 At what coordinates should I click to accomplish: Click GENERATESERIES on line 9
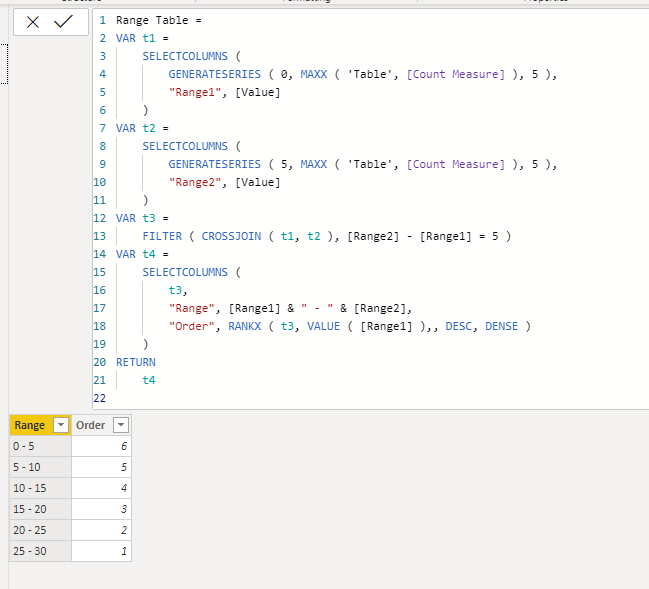click(x=214, y=164)
